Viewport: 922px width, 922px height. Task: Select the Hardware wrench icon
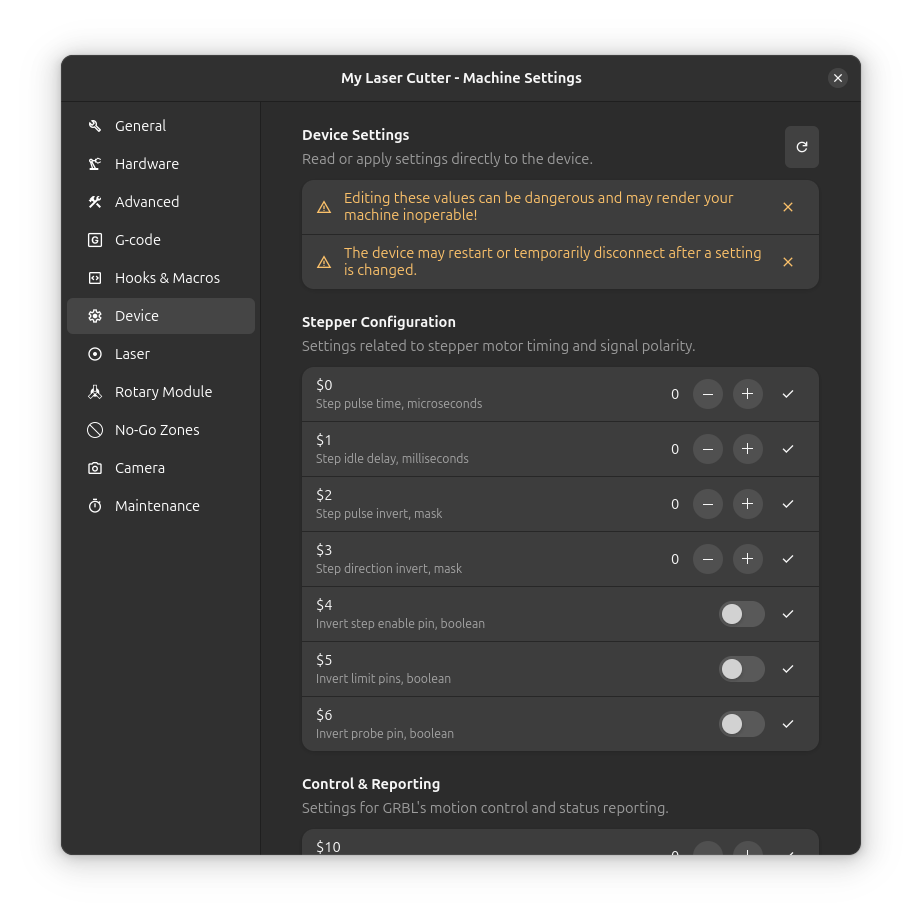pos(94,164)
